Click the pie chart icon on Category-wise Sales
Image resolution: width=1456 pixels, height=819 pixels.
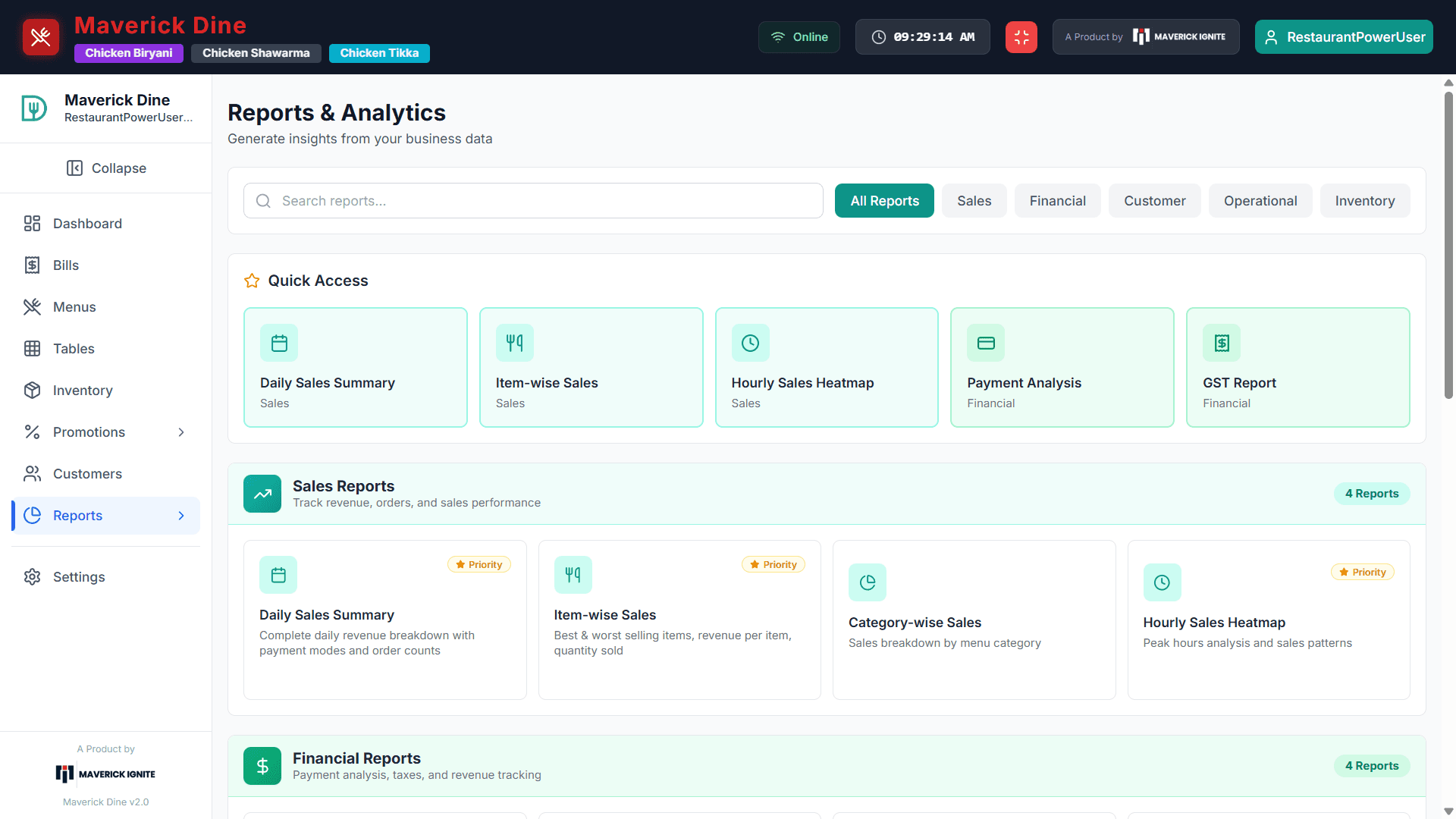(868, 582)
